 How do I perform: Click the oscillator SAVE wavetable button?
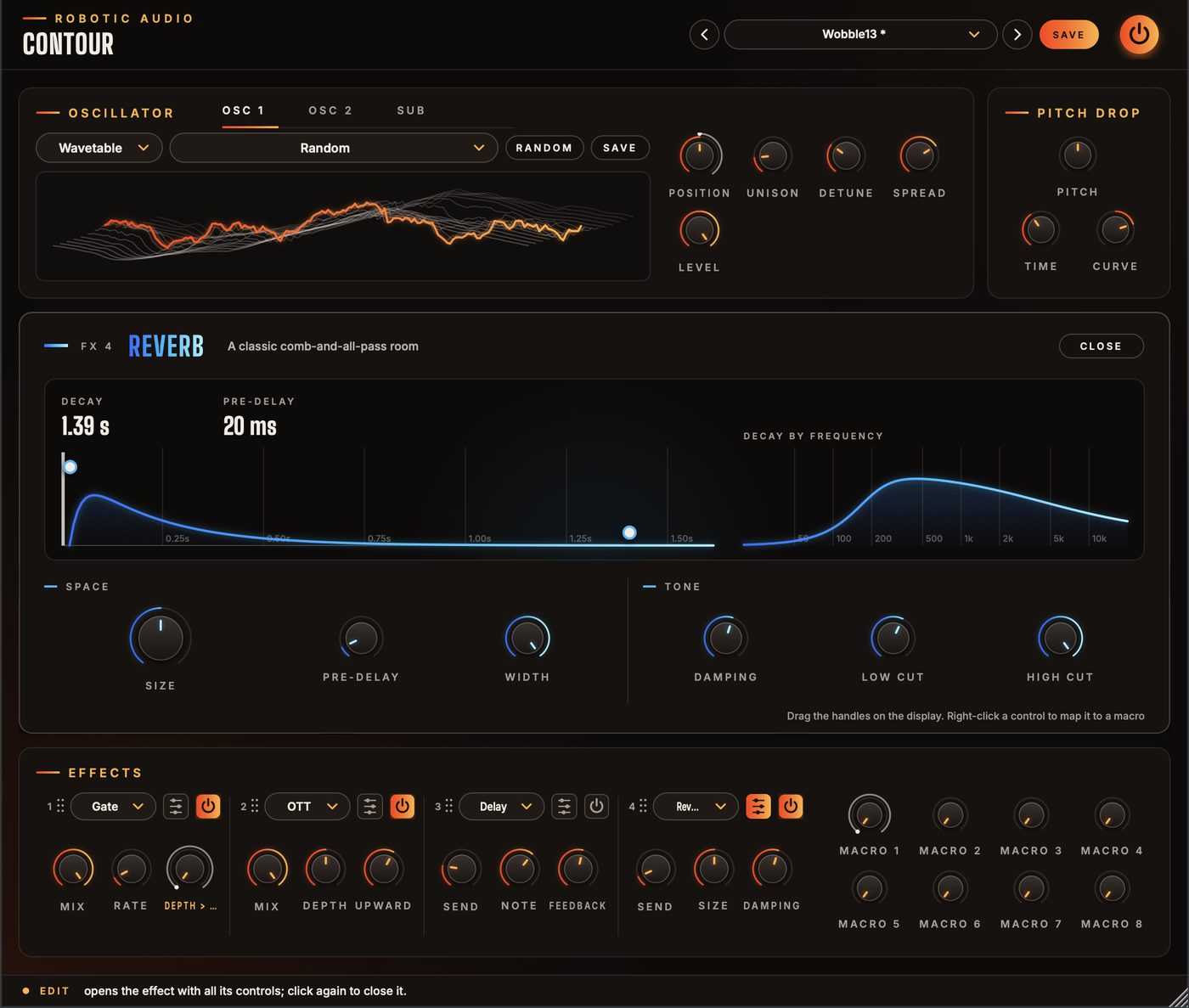(x=620, y=148)
